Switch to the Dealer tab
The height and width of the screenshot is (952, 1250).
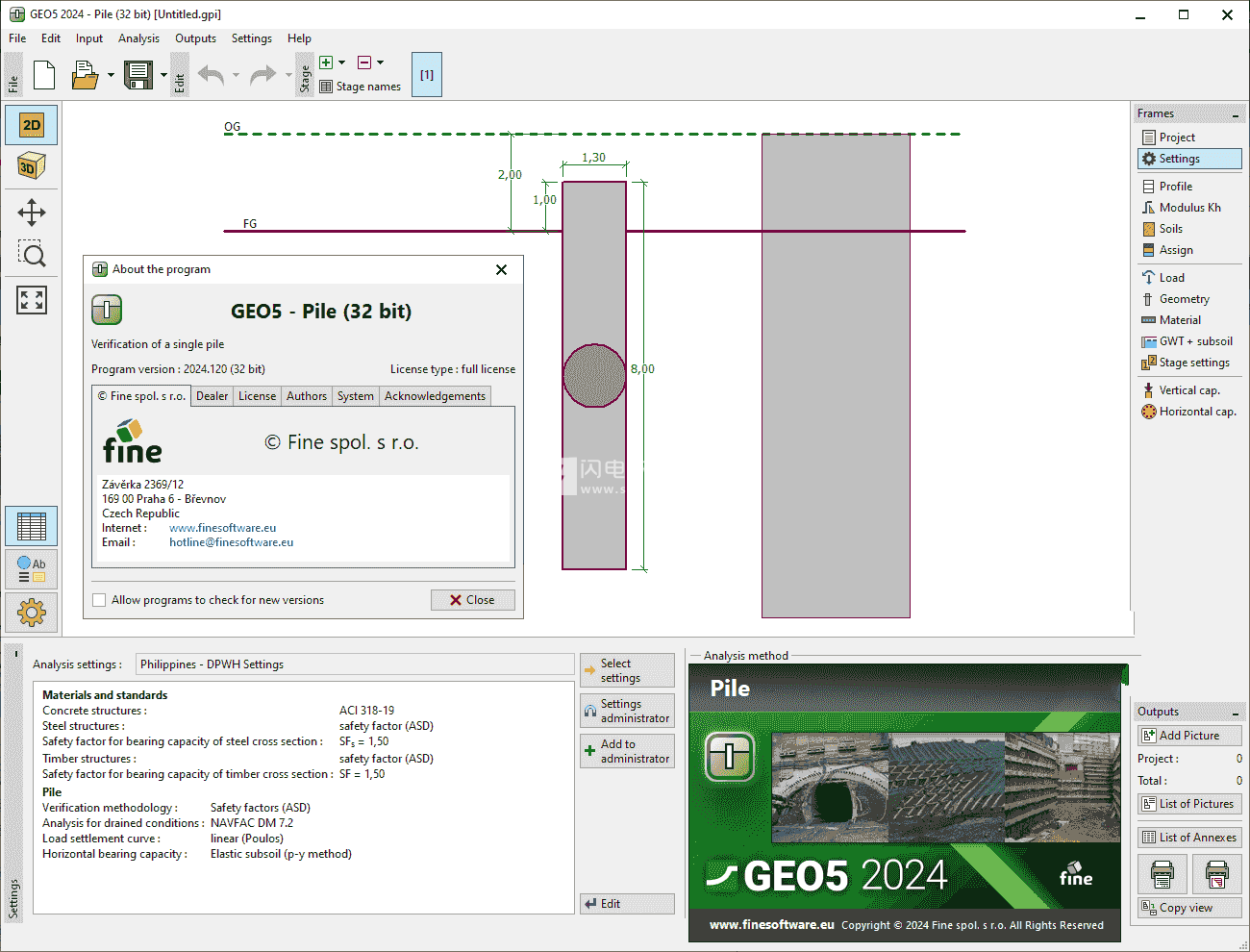(x=212, y=396)
